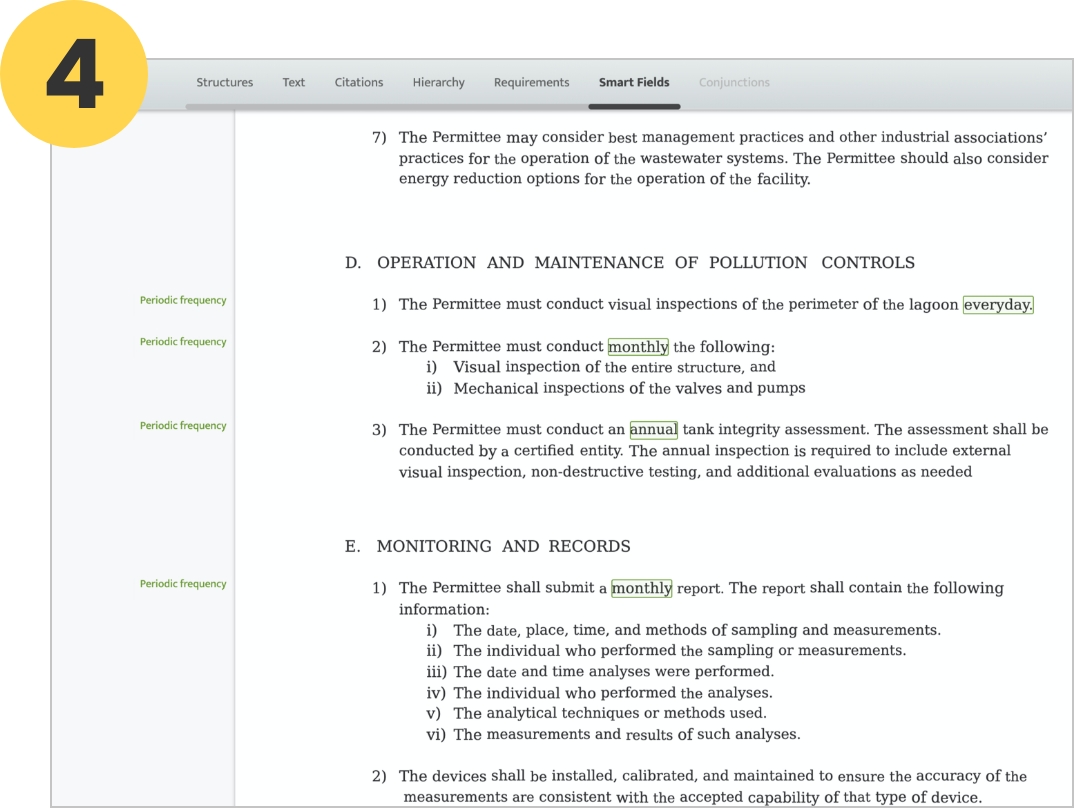Viewport: 1074px width, 808px height.
Task: Open the Requirements tab
Action: pyautogui.click(x=531, y=82)
